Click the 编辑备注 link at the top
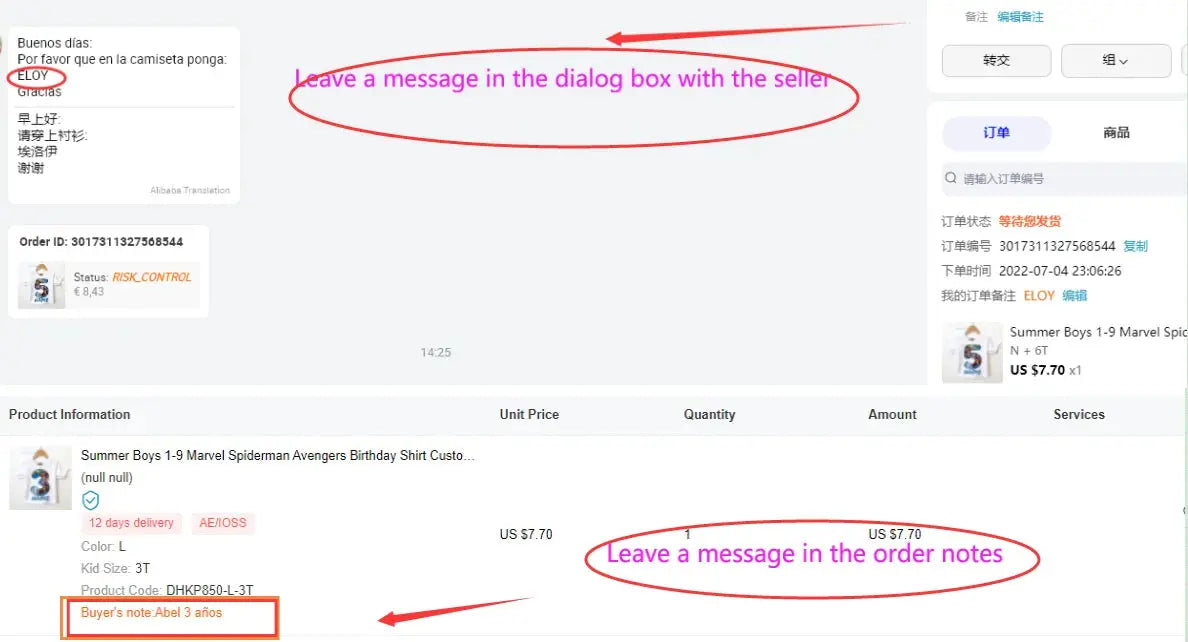Screen dimensions: 1188x642 pos(1020,17)
